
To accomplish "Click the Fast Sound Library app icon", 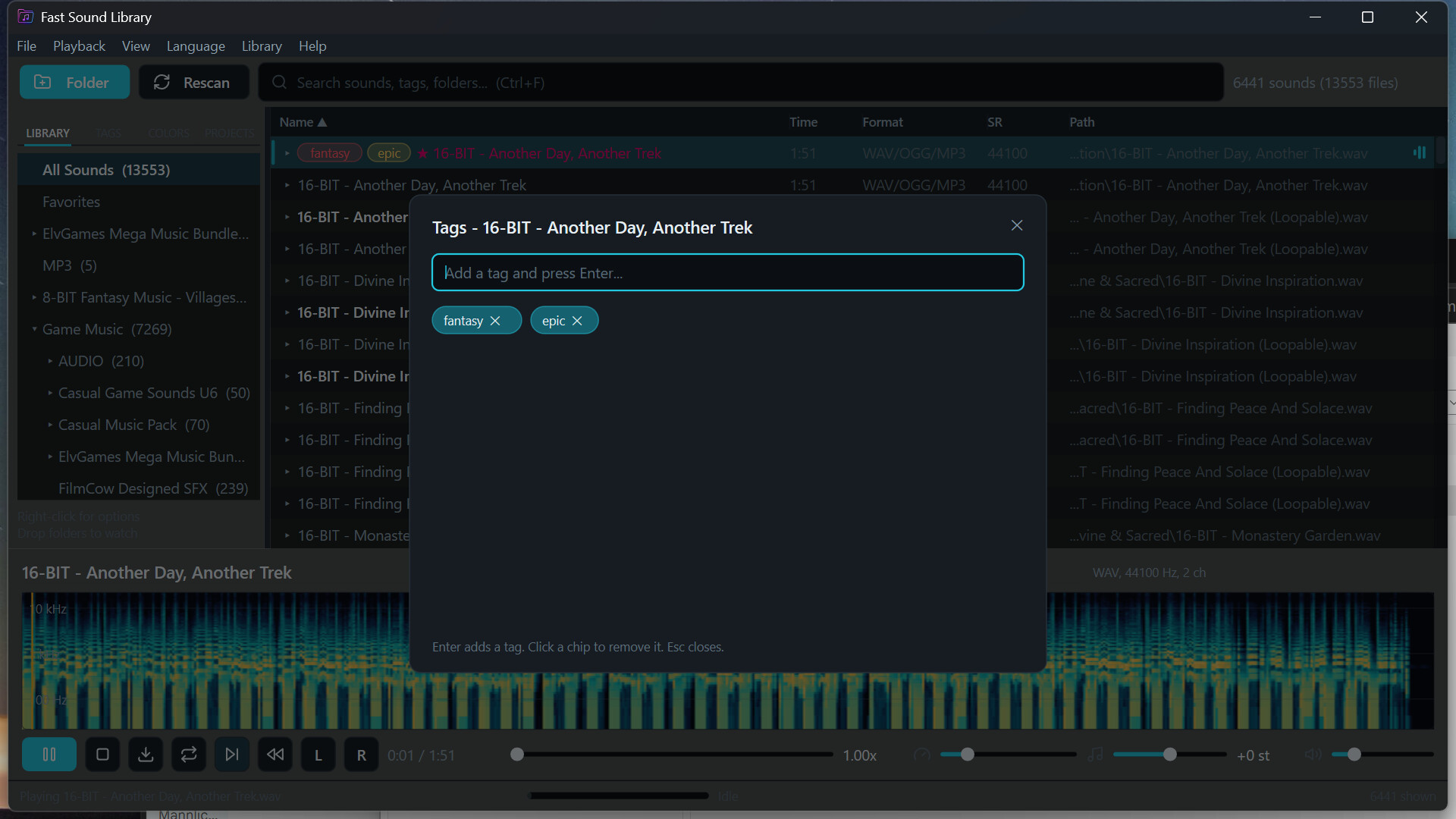I will coord(25,17).
